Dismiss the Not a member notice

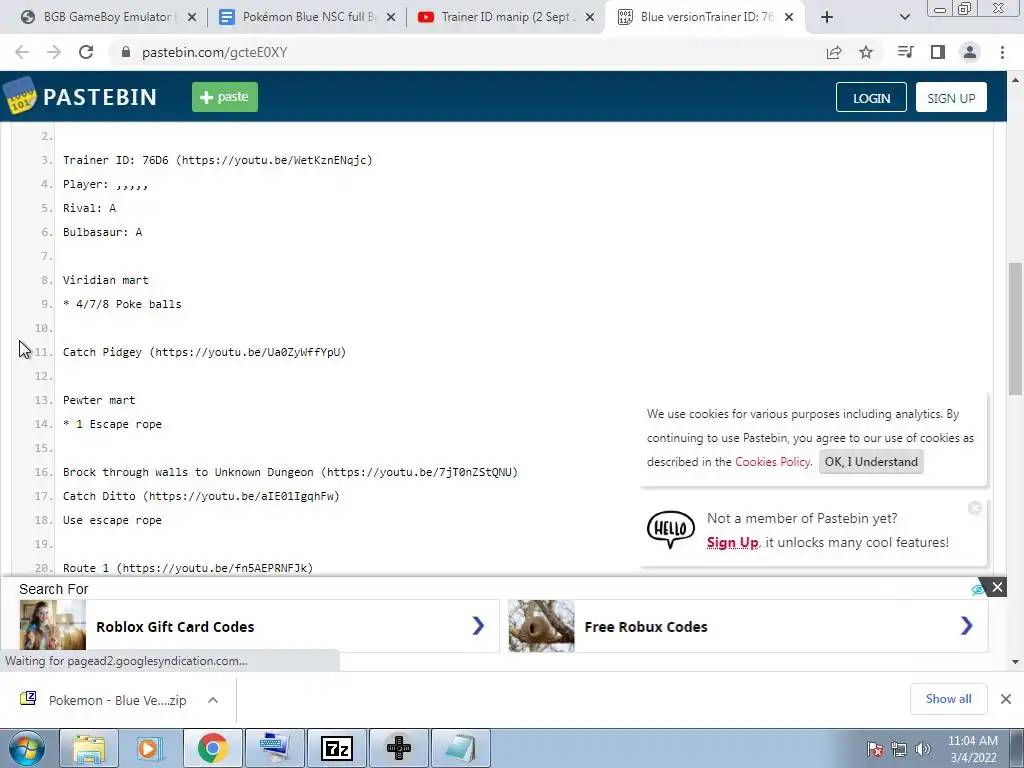[x=975, y=508]
